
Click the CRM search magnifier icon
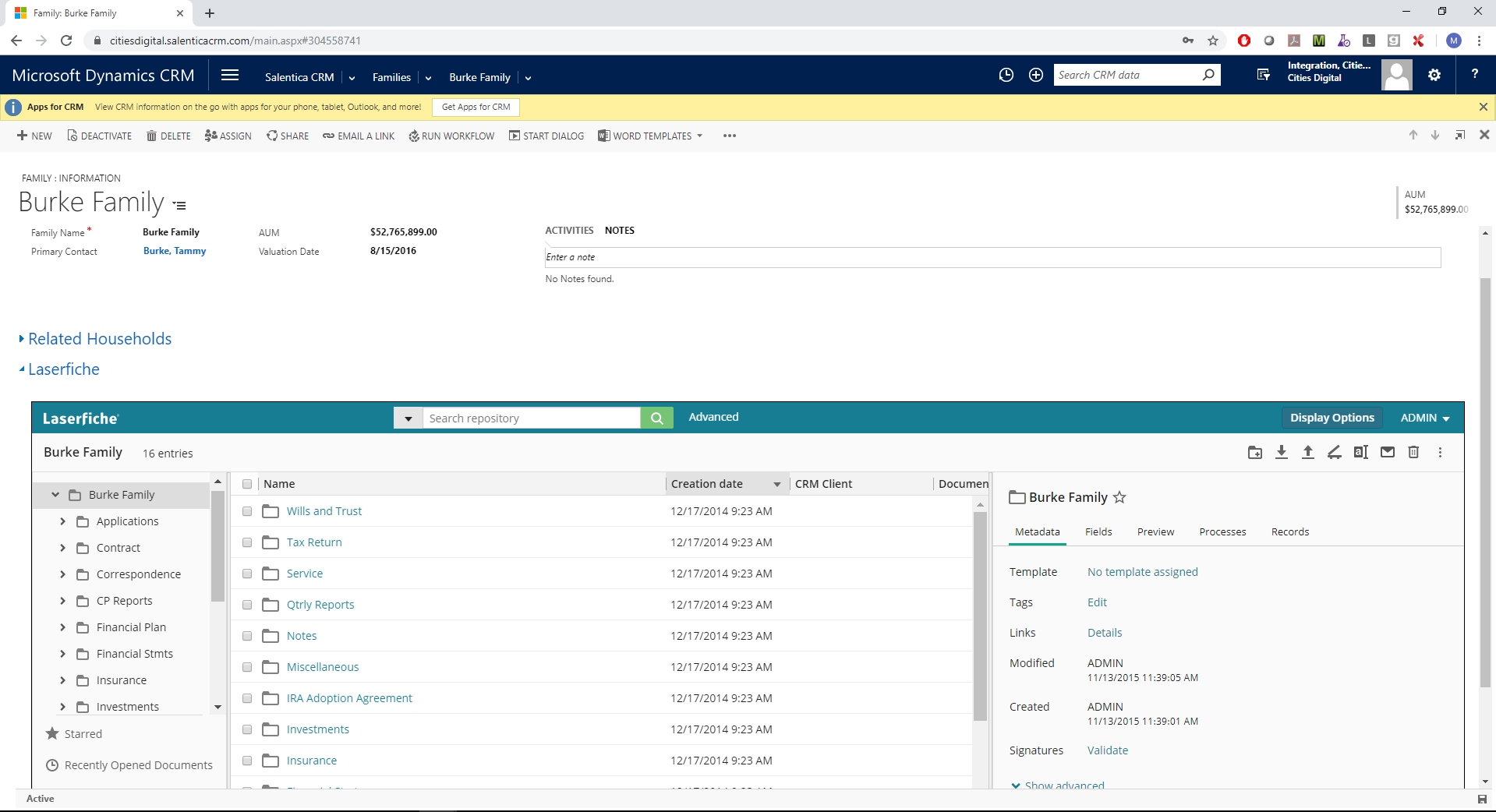pyautogui.click(x=1208, y=75)
